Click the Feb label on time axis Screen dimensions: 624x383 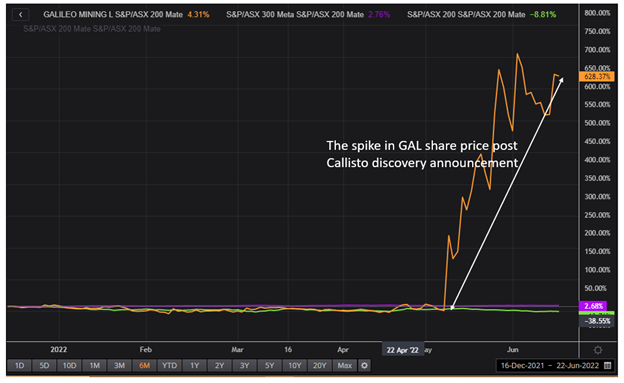[x=146, y=350]
